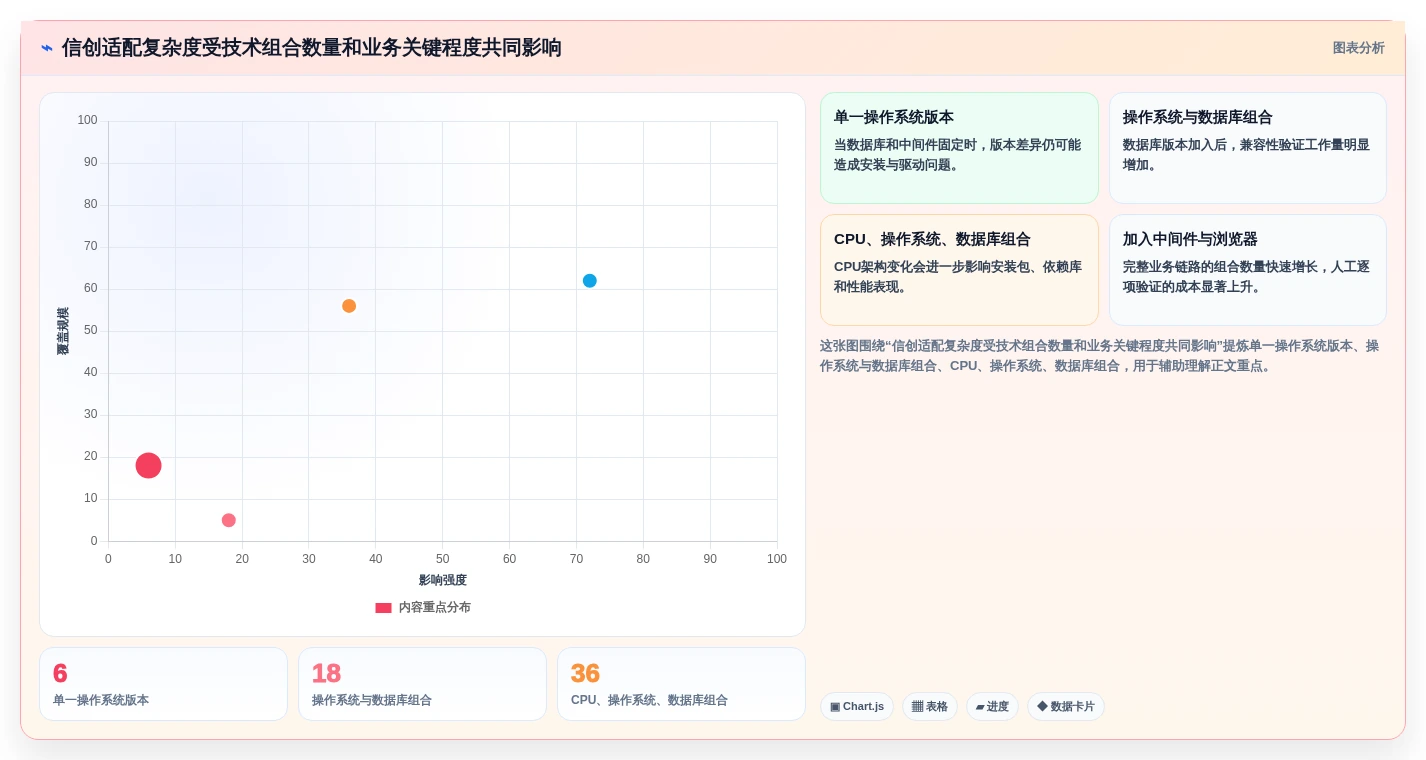Click the 覆盖规模 y-axis label
This screenshot has width=1426, height=760.
click(x=63, y=331)
